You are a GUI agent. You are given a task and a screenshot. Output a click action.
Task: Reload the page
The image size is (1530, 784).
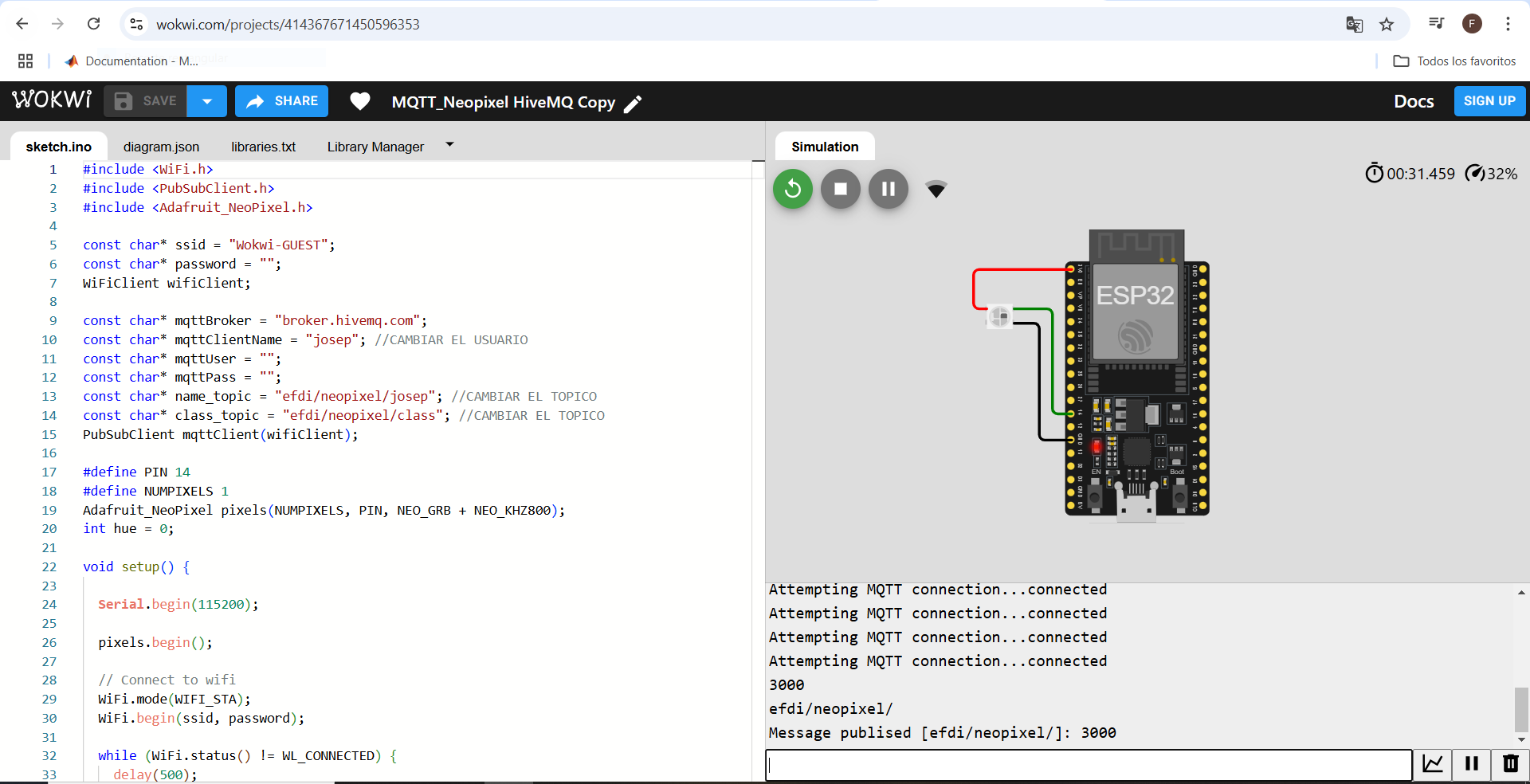[x=93, y=24]
